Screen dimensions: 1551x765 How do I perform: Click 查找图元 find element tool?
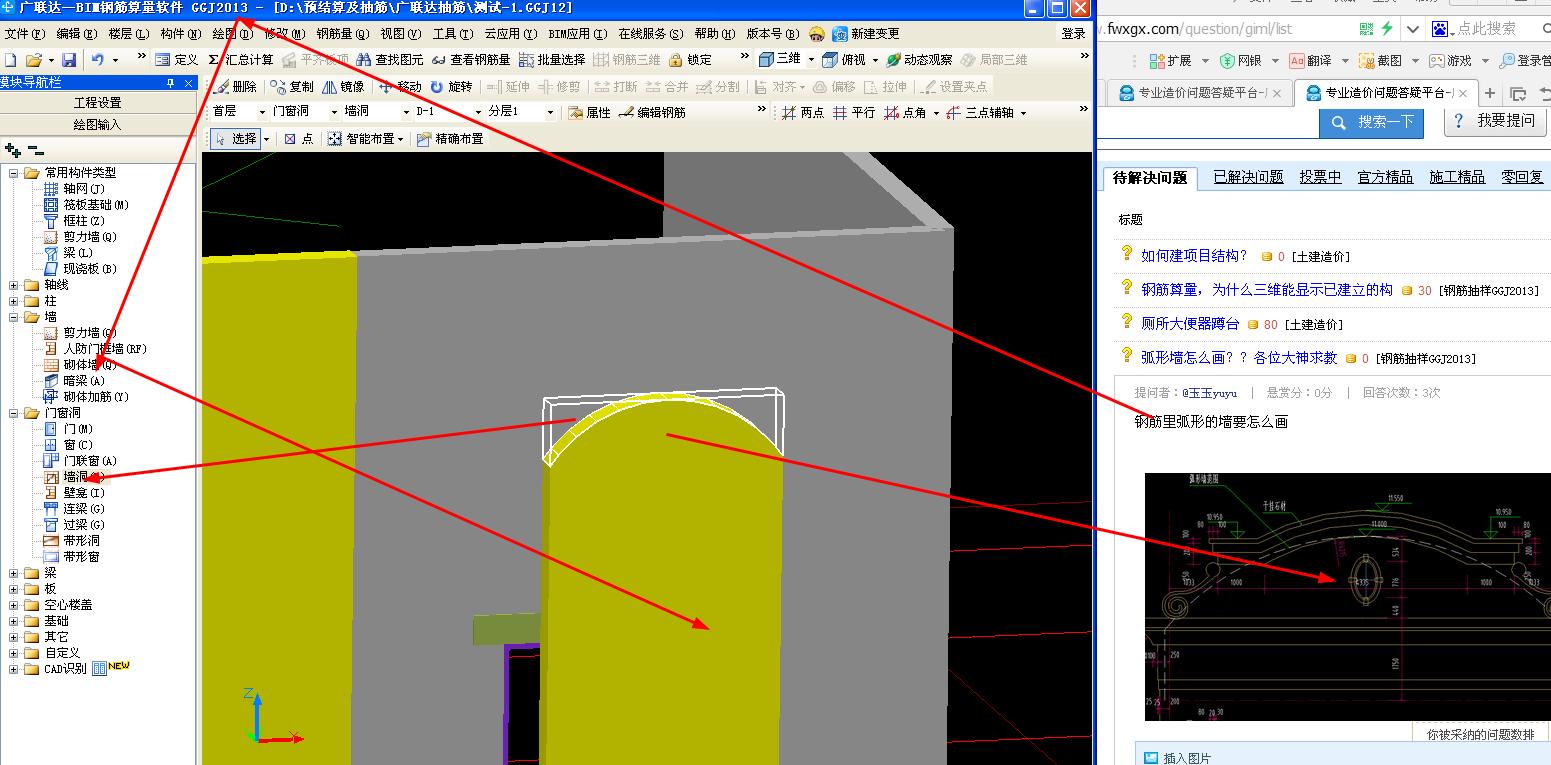[389, 60]
